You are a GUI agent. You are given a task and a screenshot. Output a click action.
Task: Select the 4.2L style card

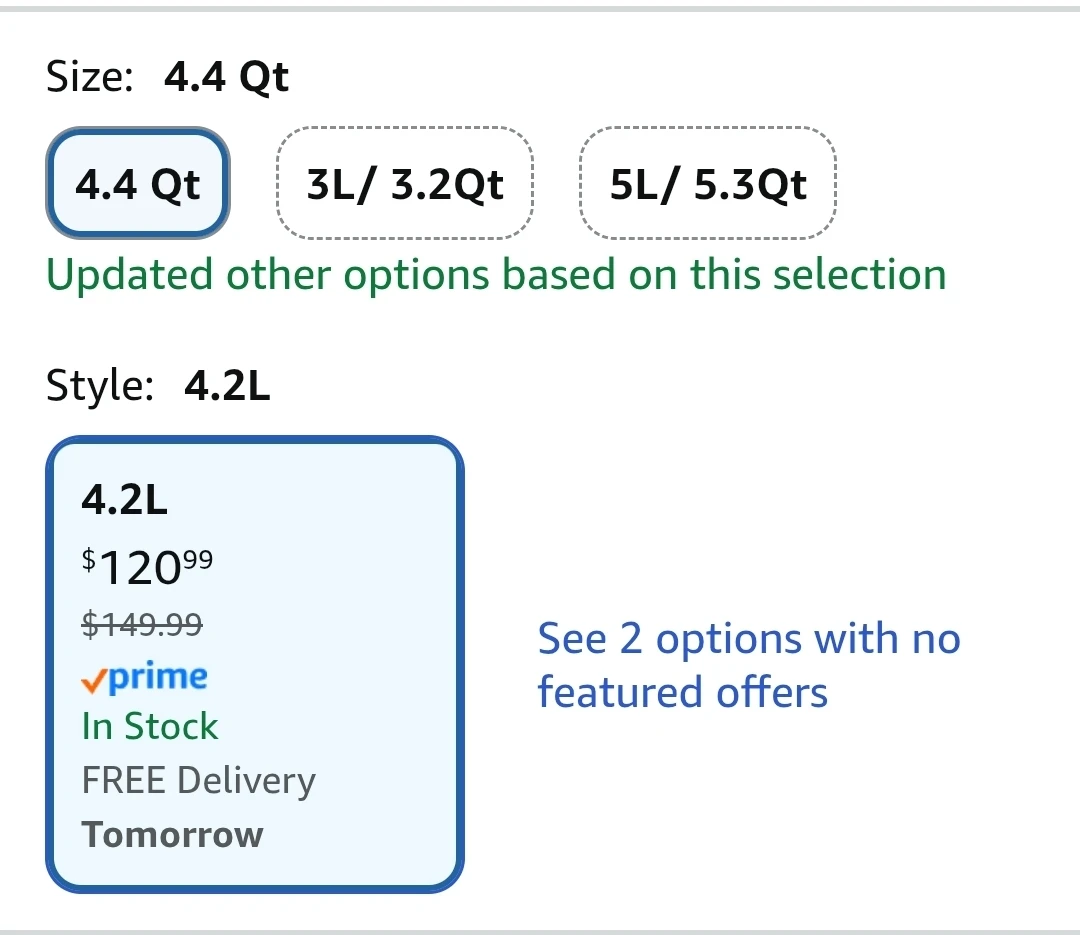tap(255, 665)
